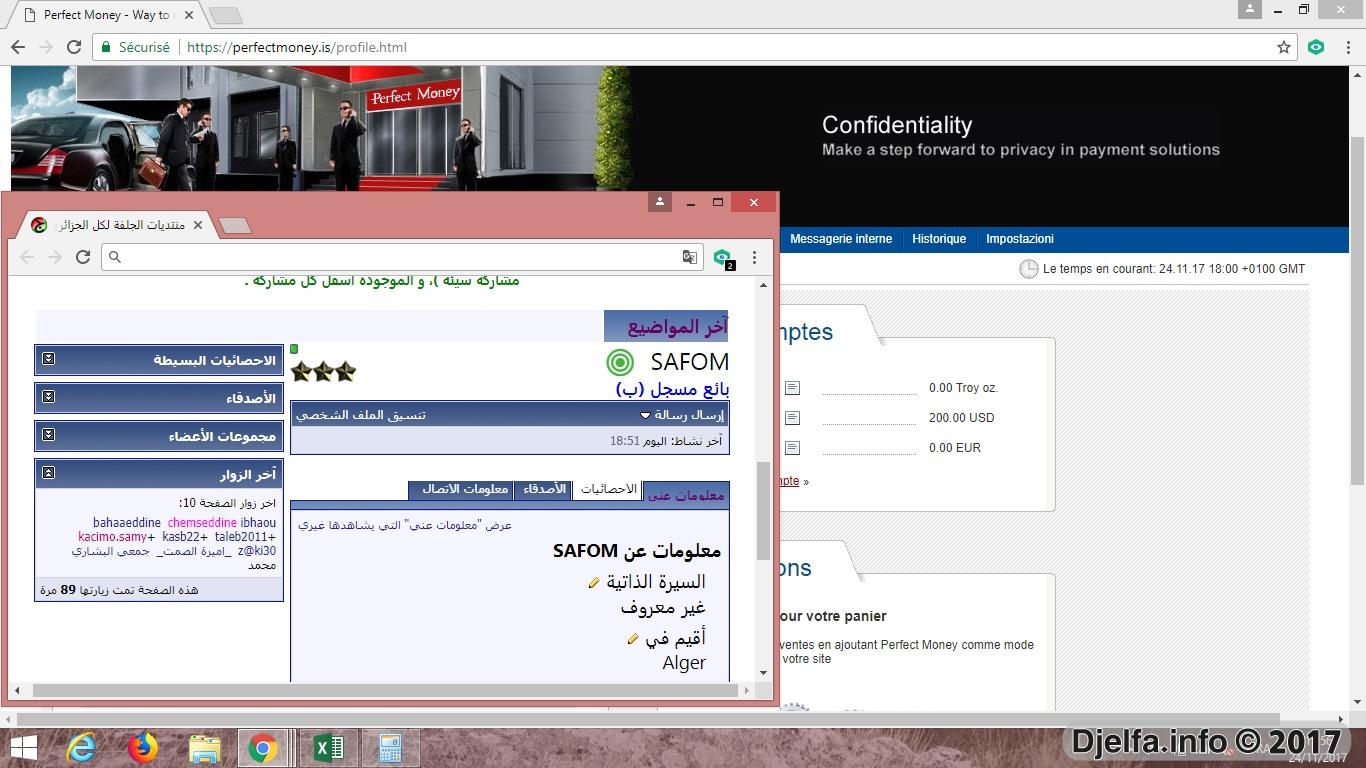This screenshot has height=768, width=1366.
Task: Click the statement icon for 200.00 USD account
Action: (x=793, y=418)
